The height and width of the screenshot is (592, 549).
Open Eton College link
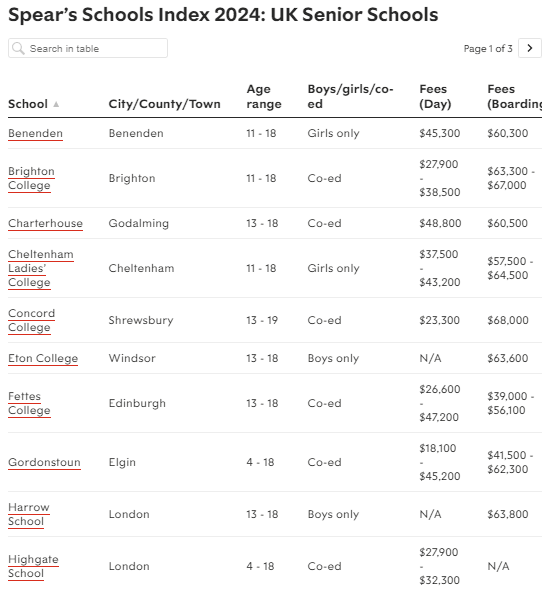click(x=43, y=358)
